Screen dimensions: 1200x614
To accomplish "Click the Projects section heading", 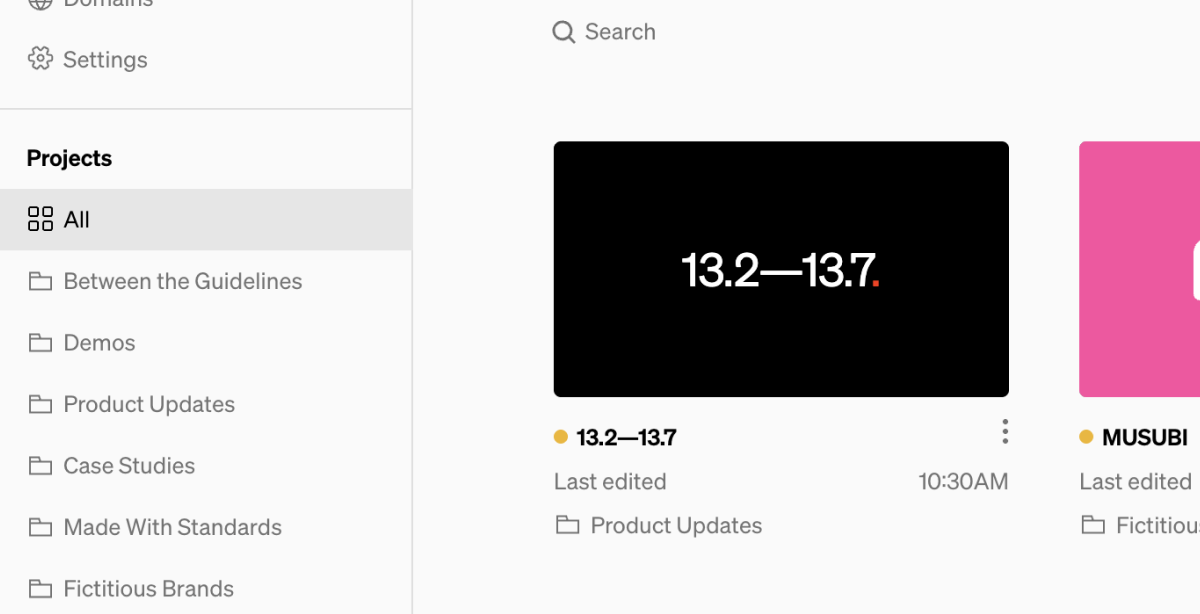I will click(69, 157).
